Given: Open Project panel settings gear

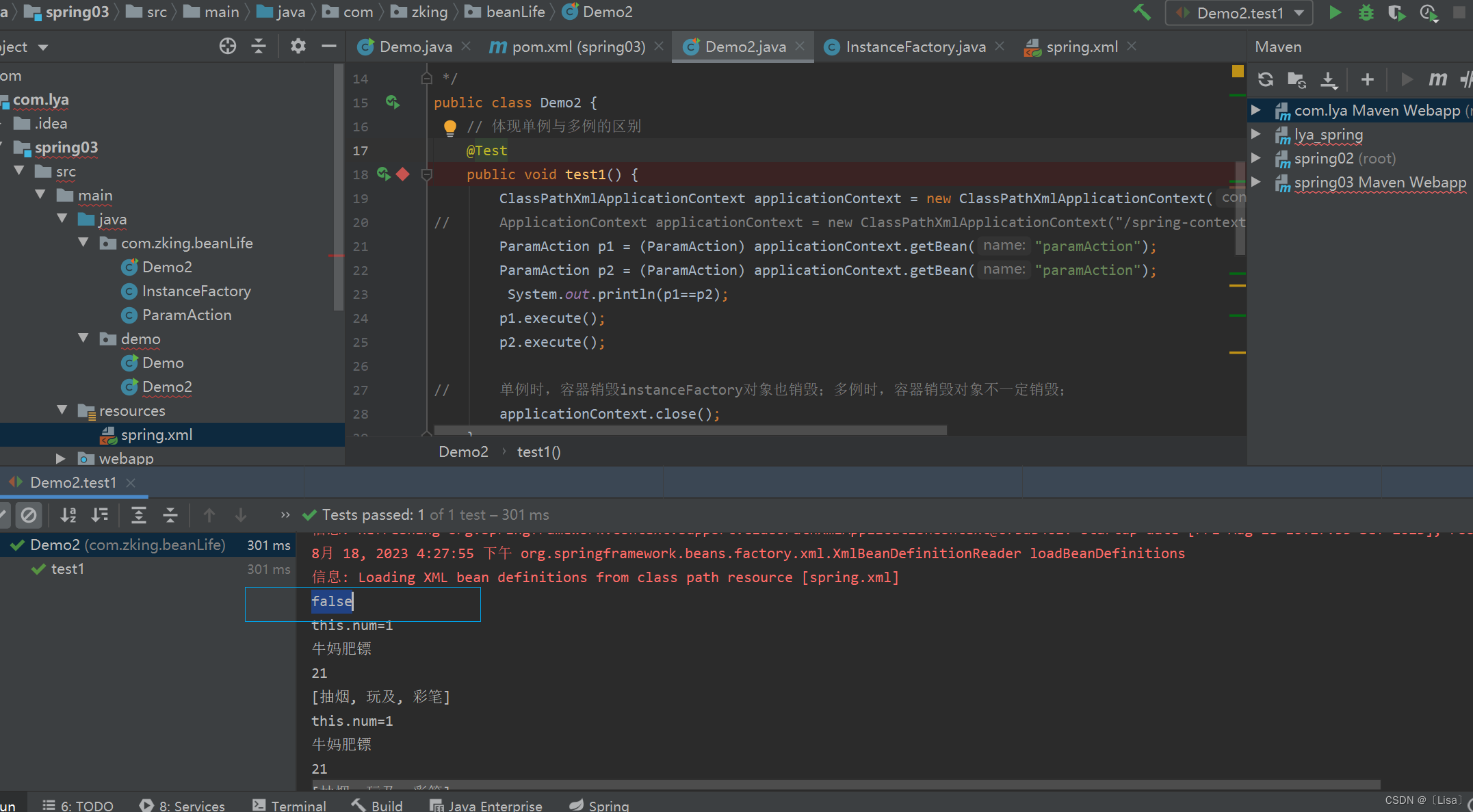Looking at the screenshot, I should 298,46.
